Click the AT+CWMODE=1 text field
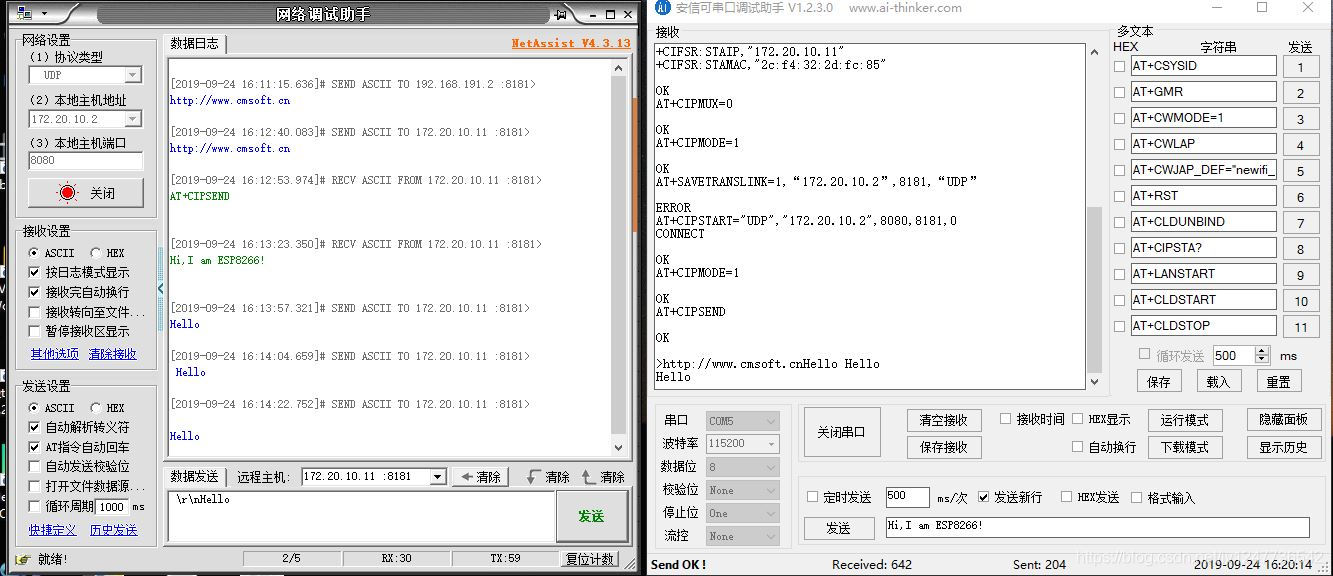Viewport: 1333px width, 576px height. pyautogui.click(x=1203, y=118)
